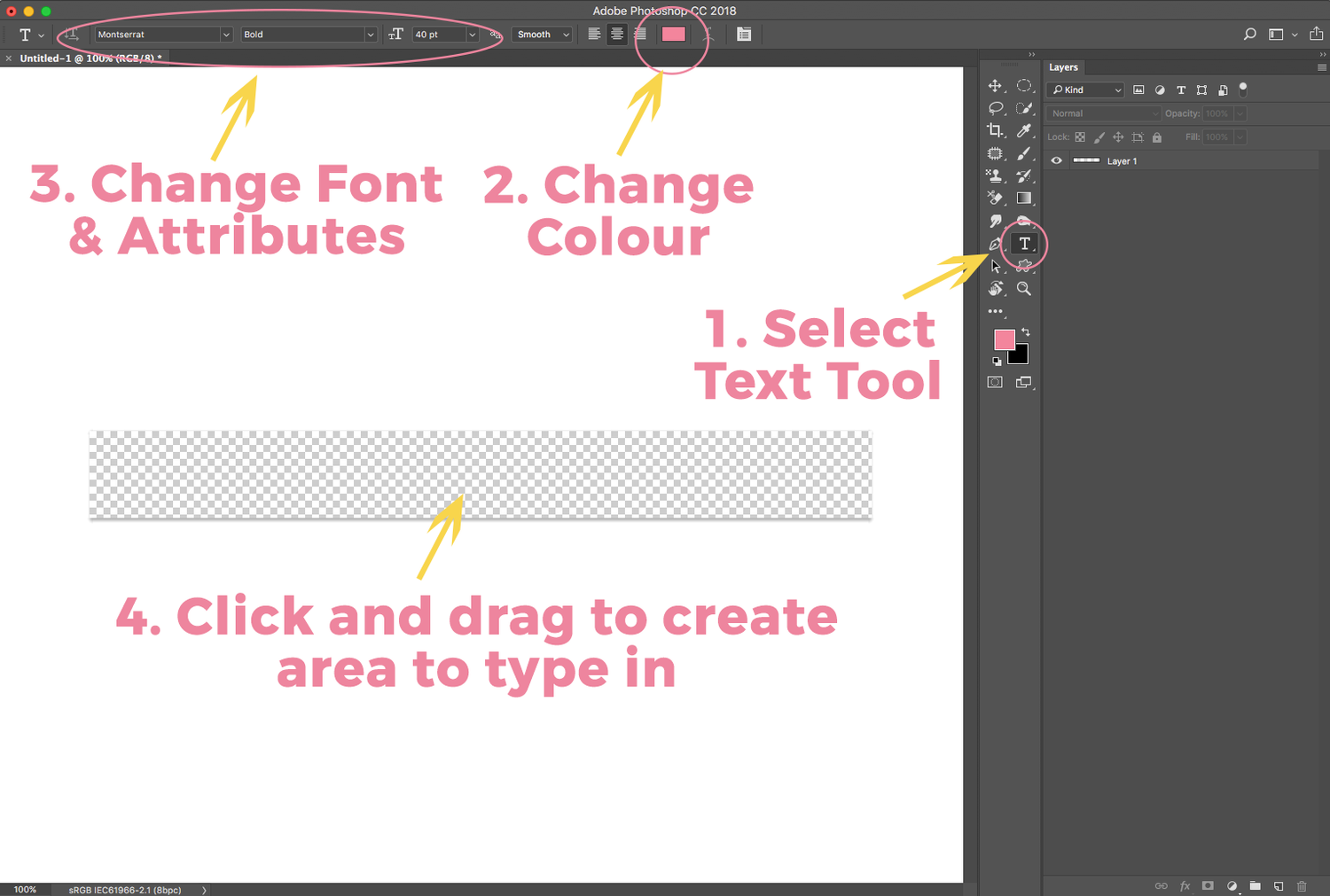Open the Montserrat font family dropdown
This screenshot has width=1330, height=896.
224,34
